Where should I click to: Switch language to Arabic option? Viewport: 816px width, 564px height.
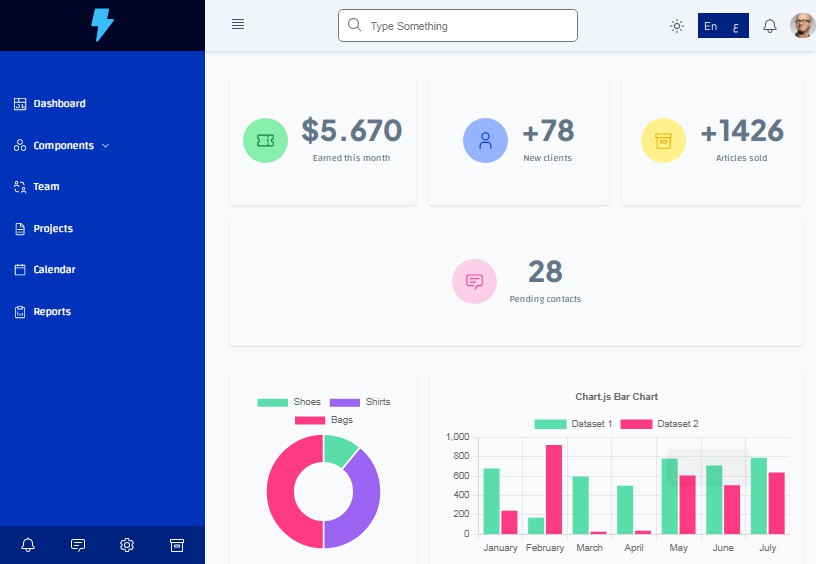(x=736, y=26)
